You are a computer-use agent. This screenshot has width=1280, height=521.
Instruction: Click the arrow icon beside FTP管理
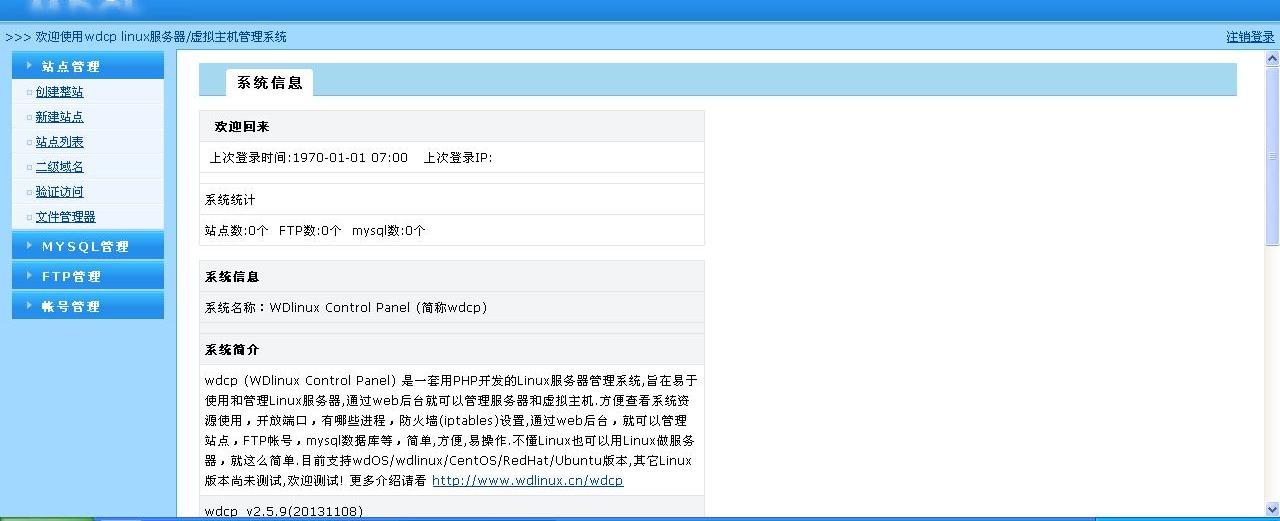[x=30, y=276]
